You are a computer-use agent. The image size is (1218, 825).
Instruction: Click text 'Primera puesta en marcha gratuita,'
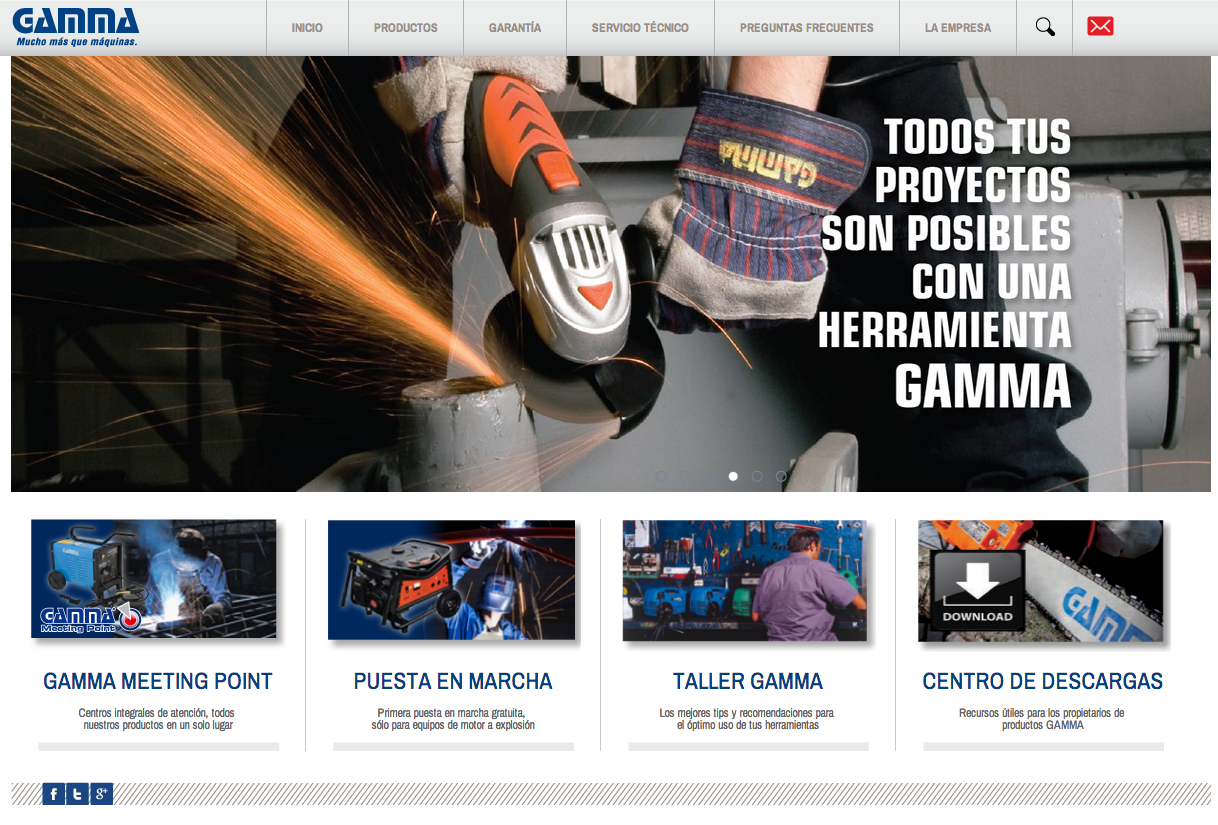451,713
